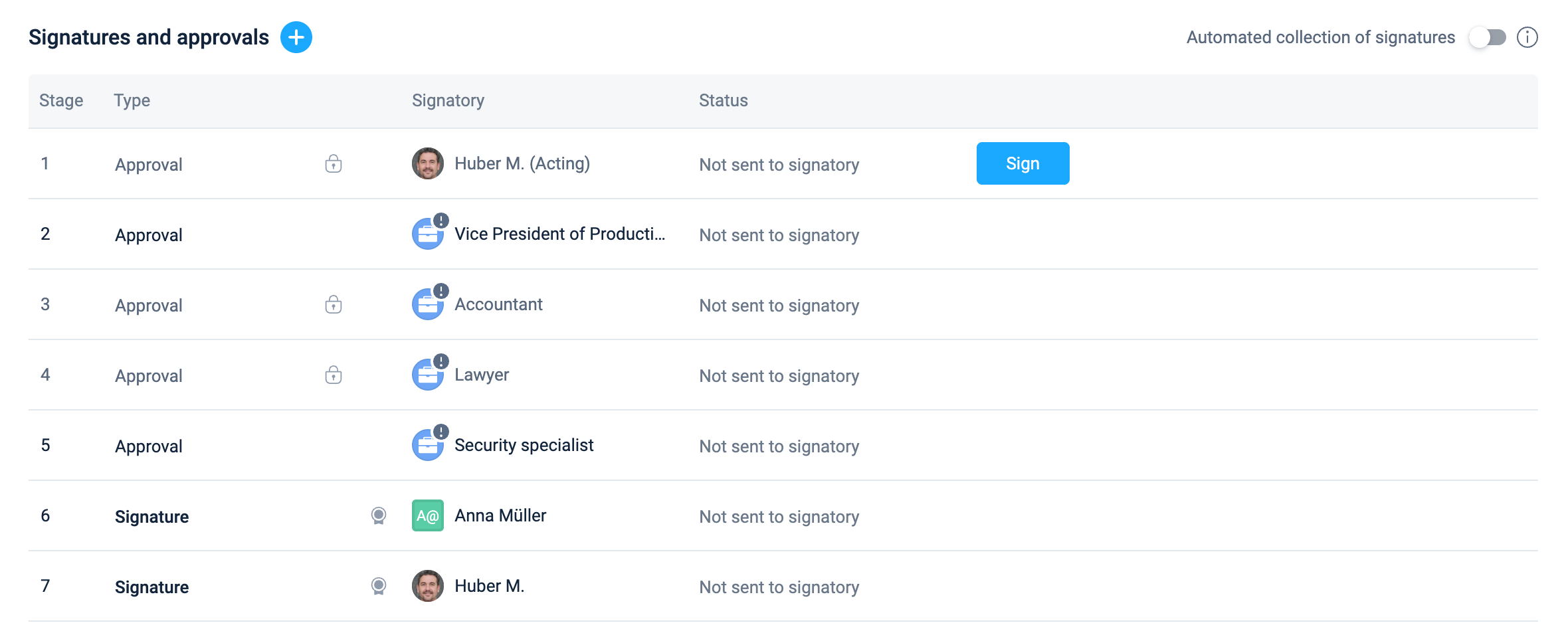Click the lock icon in stage 1 row

334,163
